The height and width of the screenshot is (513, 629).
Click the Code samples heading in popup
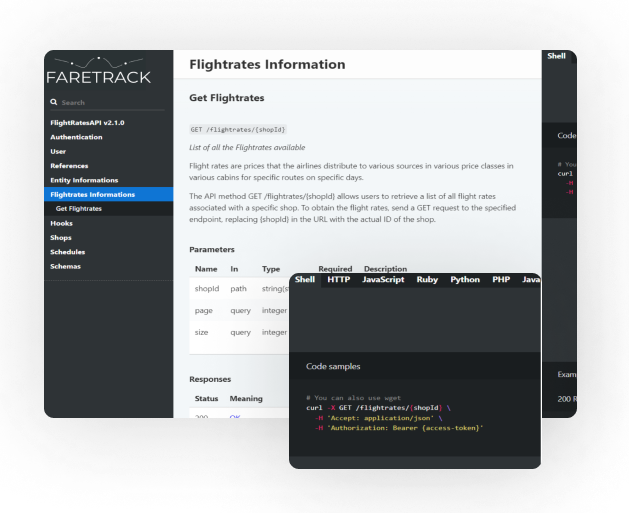pos(333,366)
